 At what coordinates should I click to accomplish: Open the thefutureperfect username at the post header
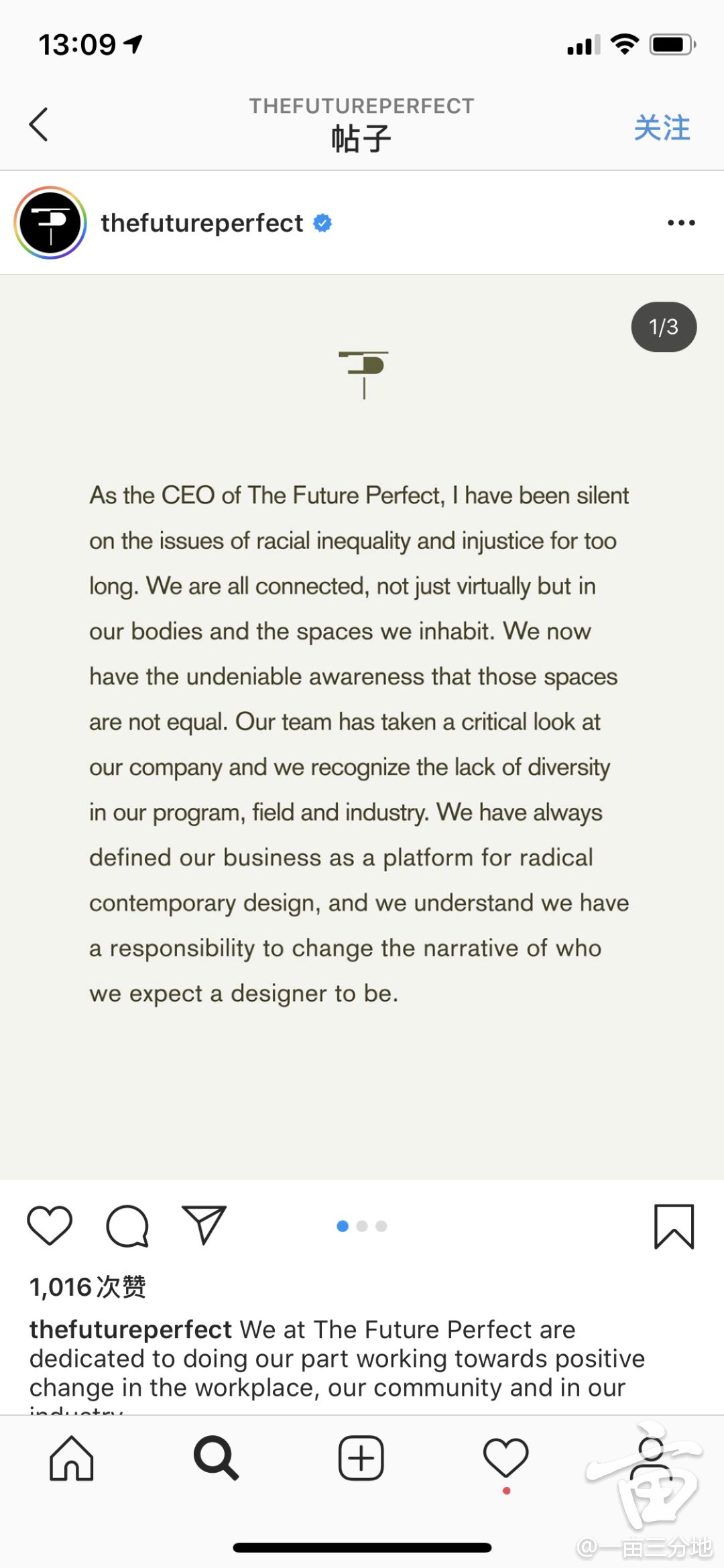coord(202,223)
